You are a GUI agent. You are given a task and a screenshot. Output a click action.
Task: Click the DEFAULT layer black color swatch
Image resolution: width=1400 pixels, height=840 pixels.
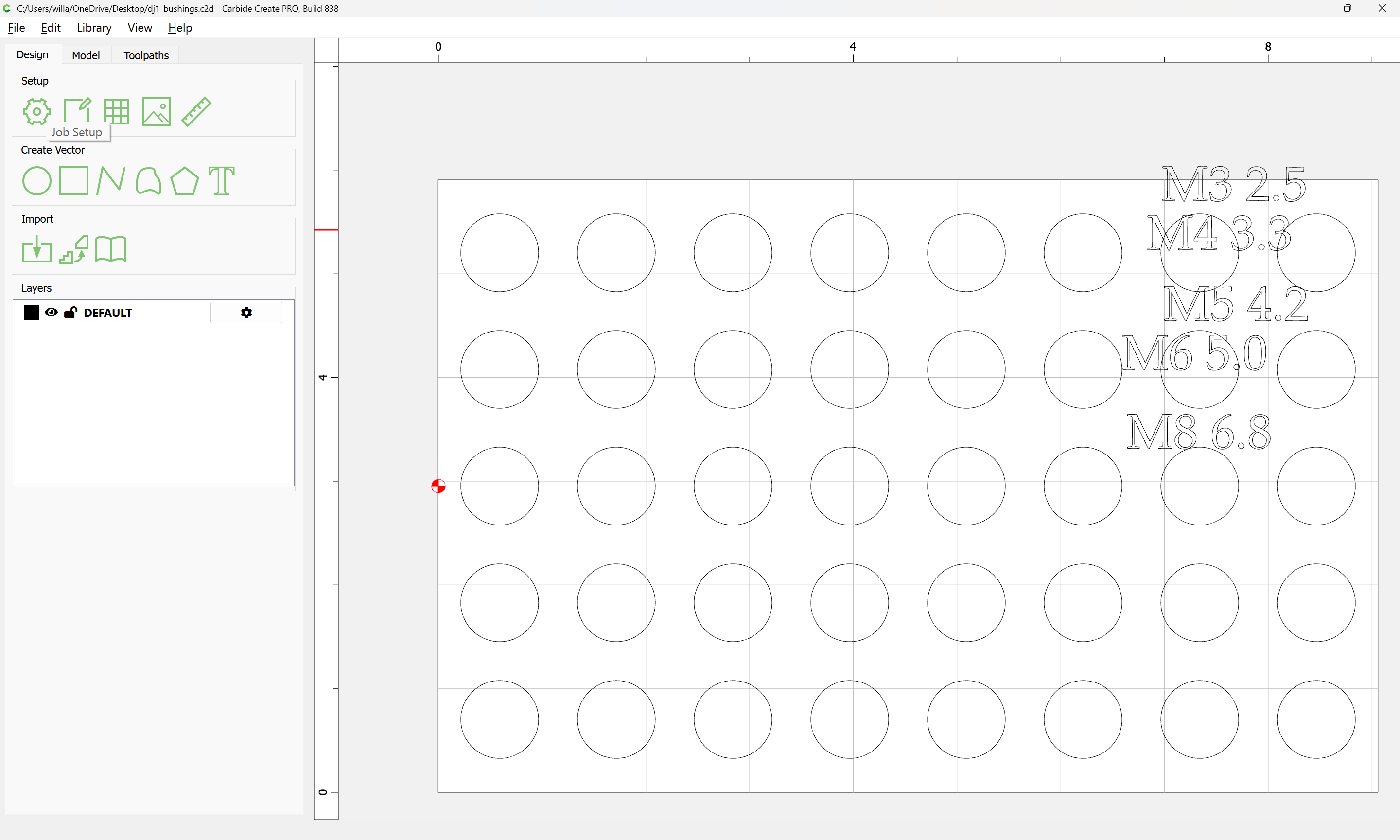32,313
